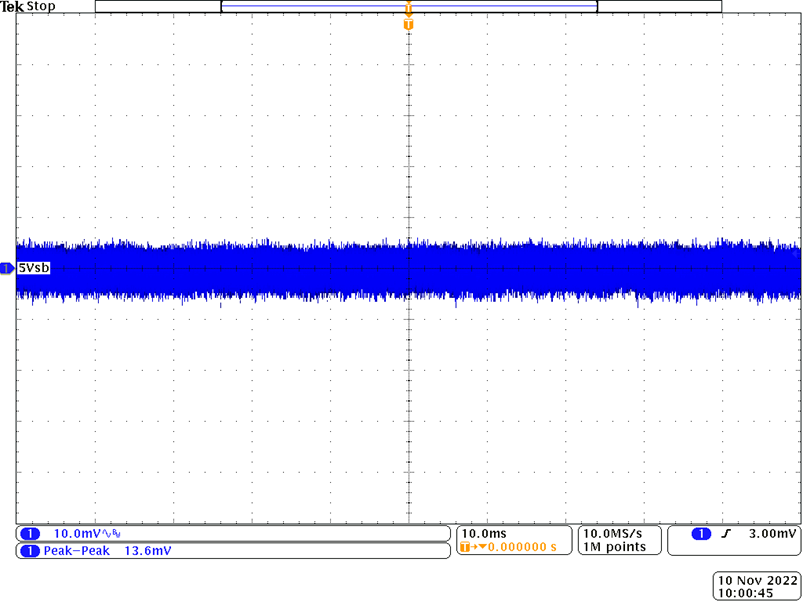The height and width of the screenshot is (602, 803).
Task: Click the trigger level arrow at right edge
Action: click(795, 253)
